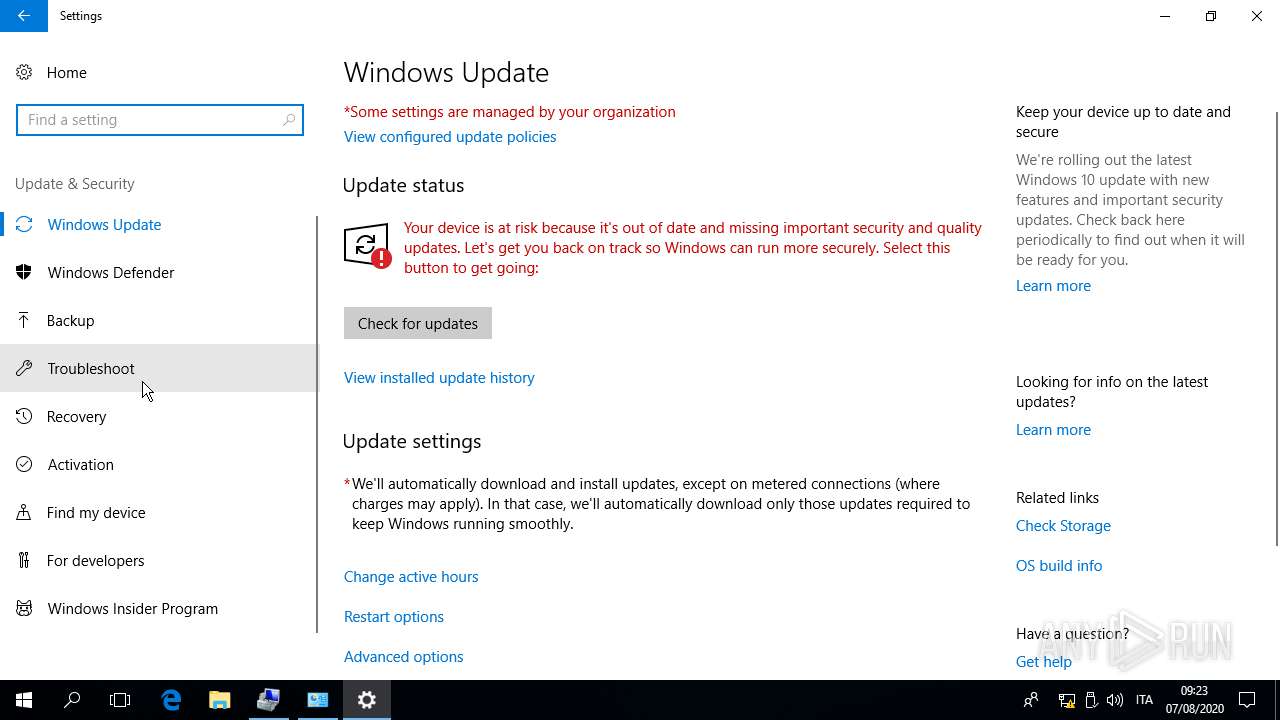Viewport: 1280px width, 720px height.
Task: Open View installed update history
Action: (439, 378)
